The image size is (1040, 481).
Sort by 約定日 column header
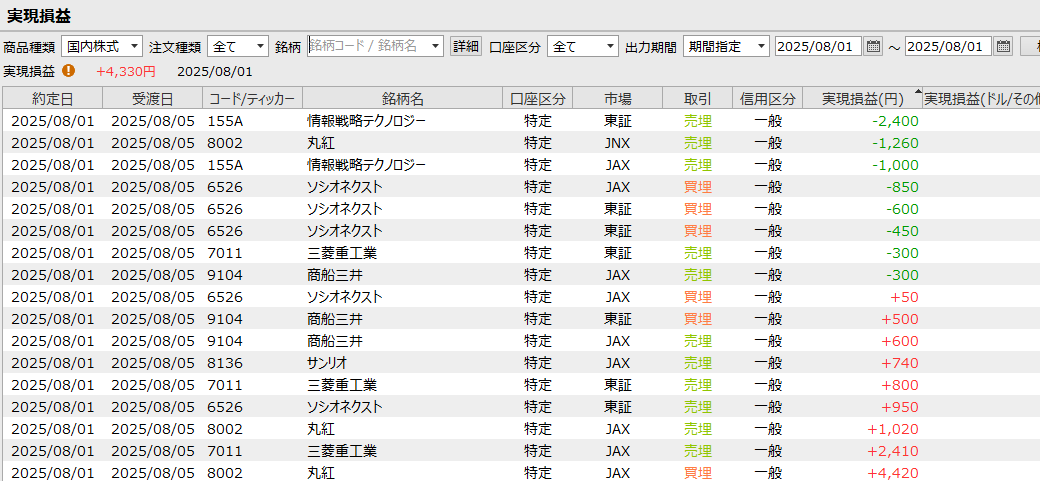coord(52,99)
